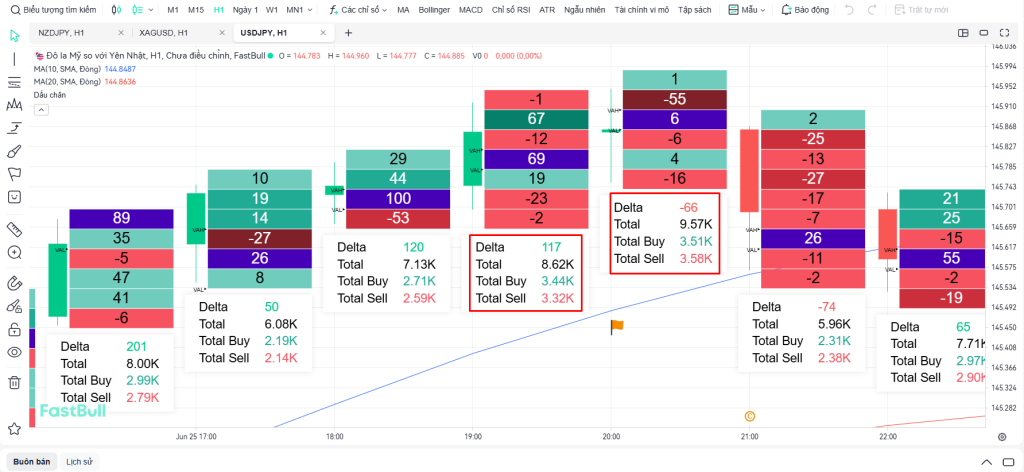Select the zoom-in magnifier tool
The height and width of the screenshot is (472, 1024).
coord(14,253)
